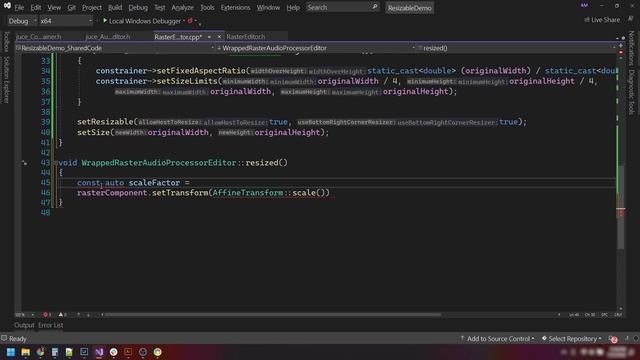
Task: Open the Extensions menu
Action: pyautogui.click(x=235, y=7)
